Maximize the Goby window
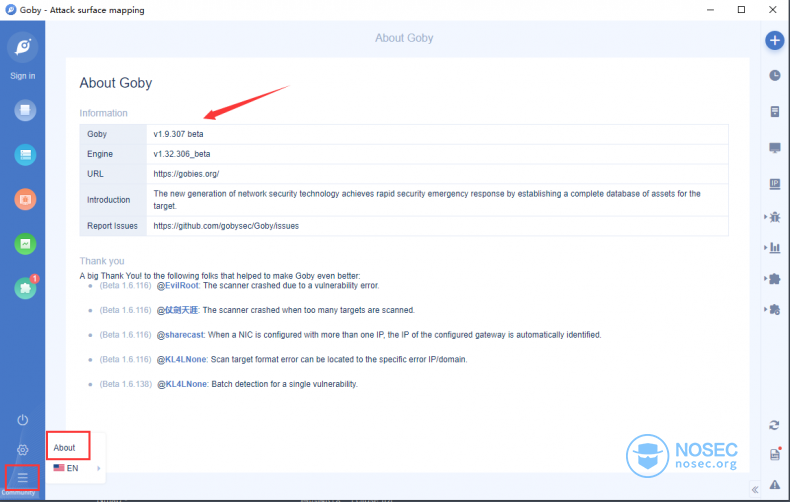 (741, 10)
